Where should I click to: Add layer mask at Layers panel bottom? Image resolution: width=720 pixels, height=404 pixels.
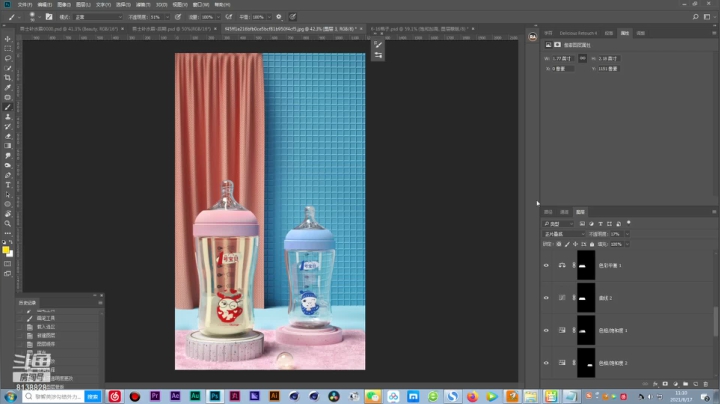[x=665, y=384]
